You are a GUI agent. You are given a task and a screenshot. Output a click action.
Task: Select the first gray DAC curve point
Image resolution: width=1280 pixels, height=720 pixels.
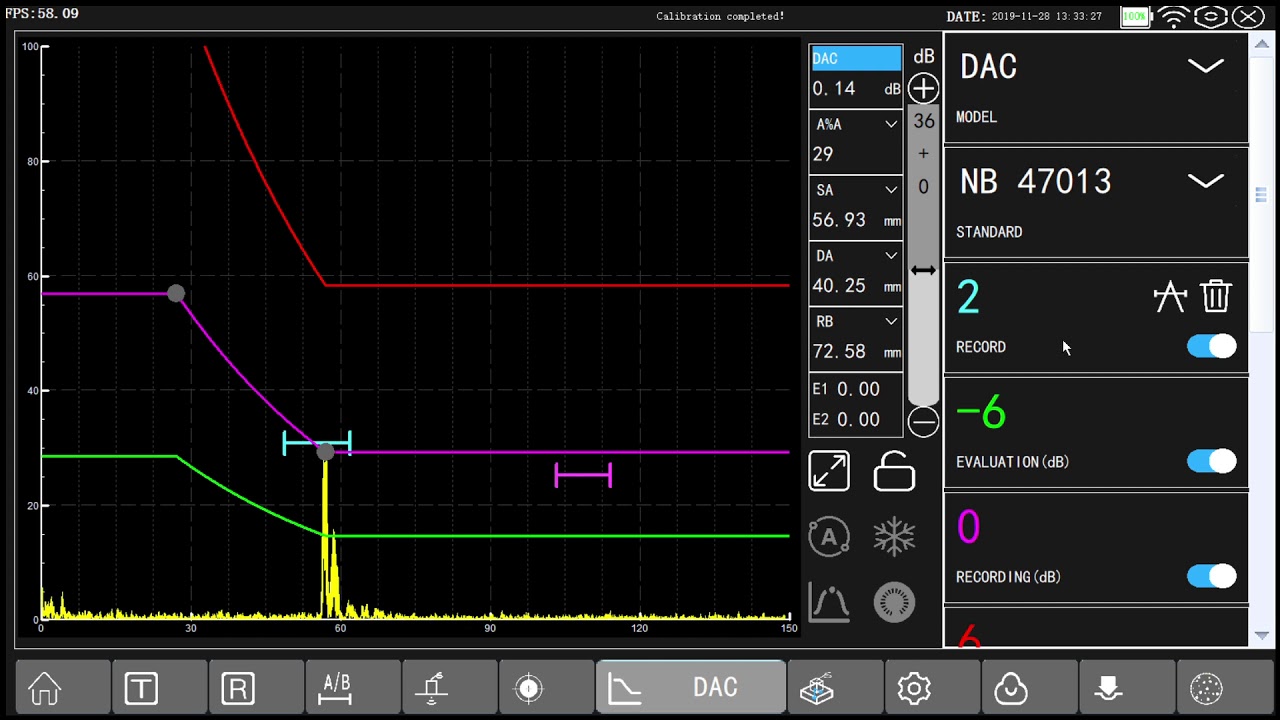[176, 293]
